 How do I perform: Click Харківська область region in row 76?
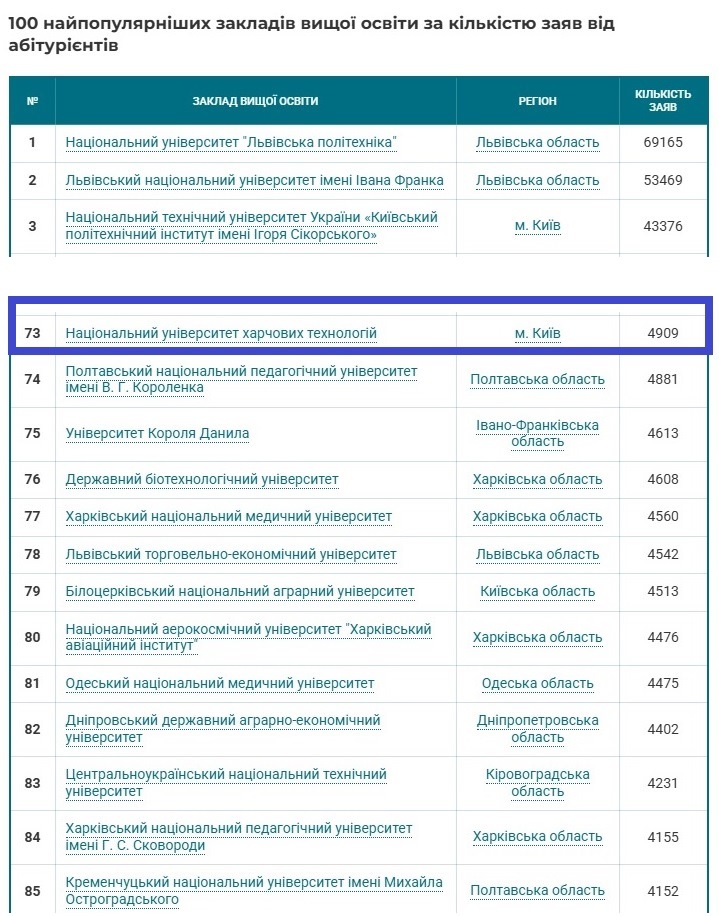point(537,480)
